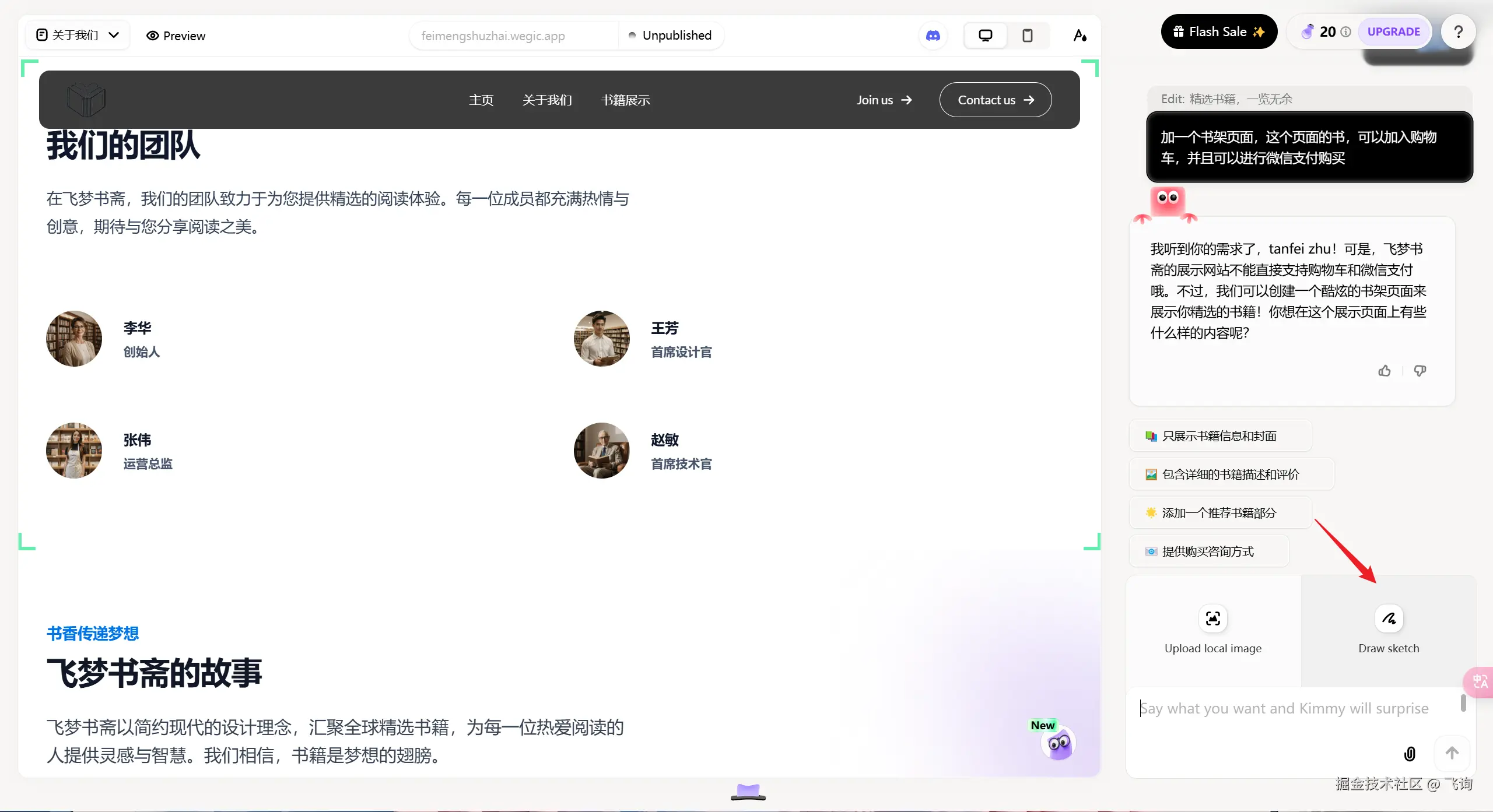Click the send arrow button

[1452, 753]
